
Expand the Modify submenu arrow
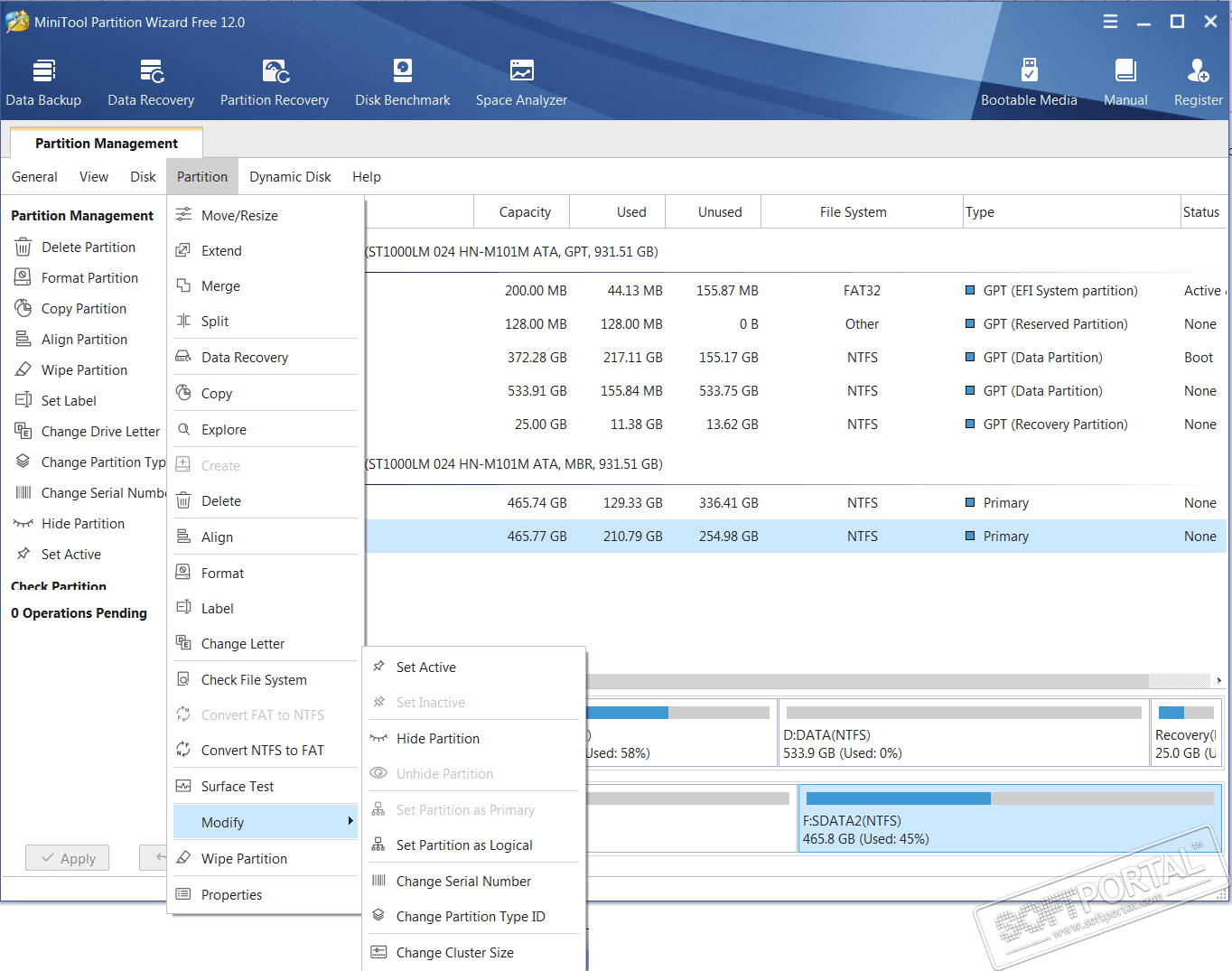point(350,821)
